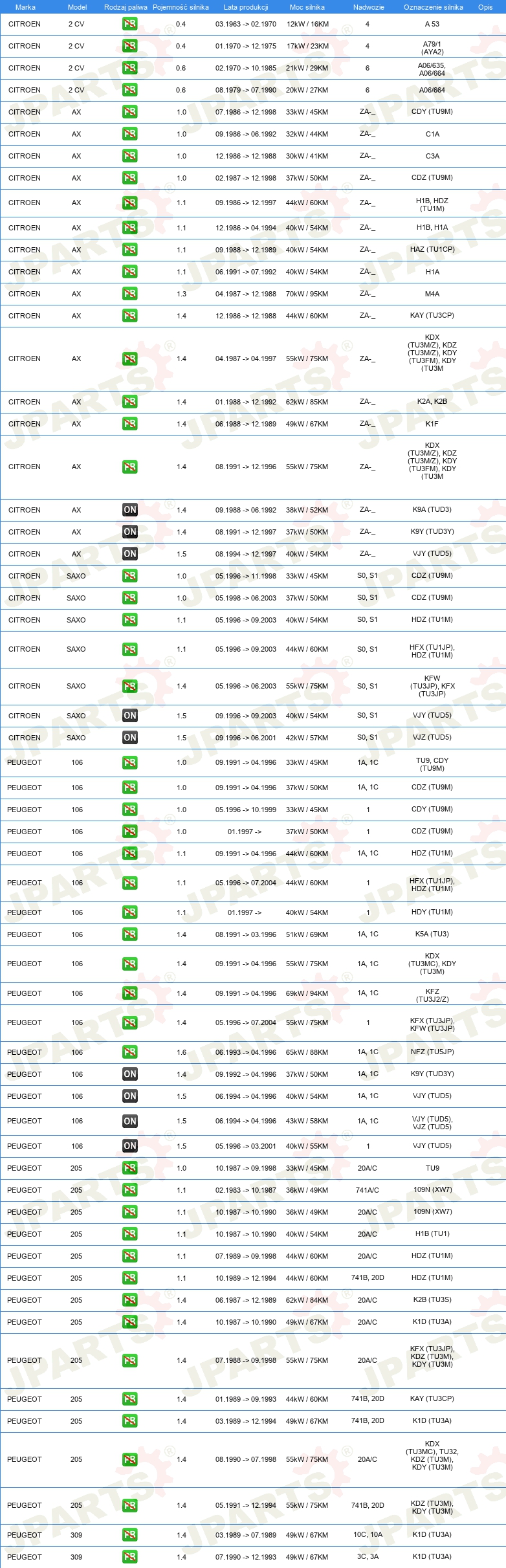Click the Lata produkcji column header
The image size is (506, 1568).
click(x=246, y=7)
